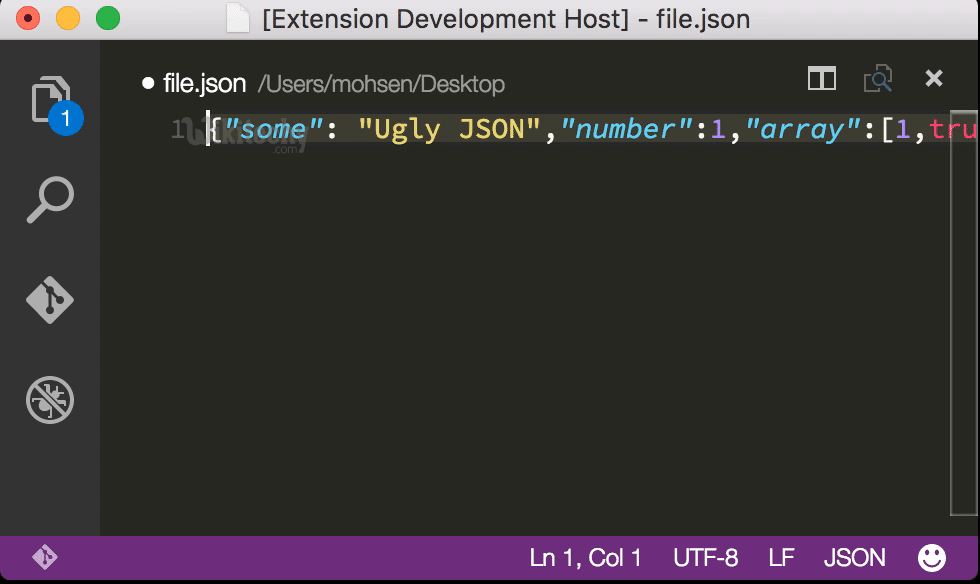Click the Ln 1, Col 1 indicator
The height and width of the screenshot is (584, 980).
click(585, 557)
